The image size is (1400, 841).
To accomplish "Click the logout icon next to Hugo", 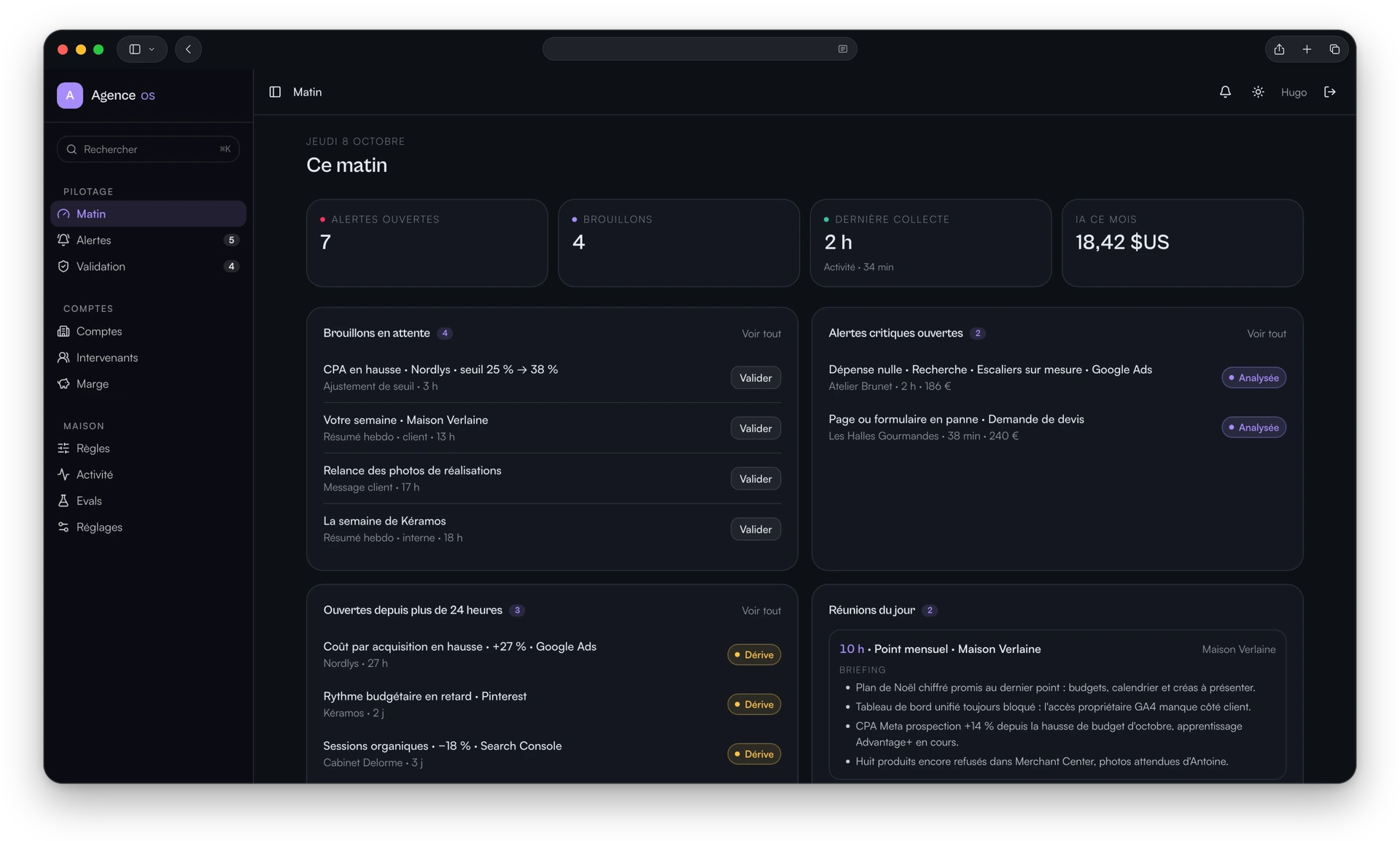I will click(1330, 92).
